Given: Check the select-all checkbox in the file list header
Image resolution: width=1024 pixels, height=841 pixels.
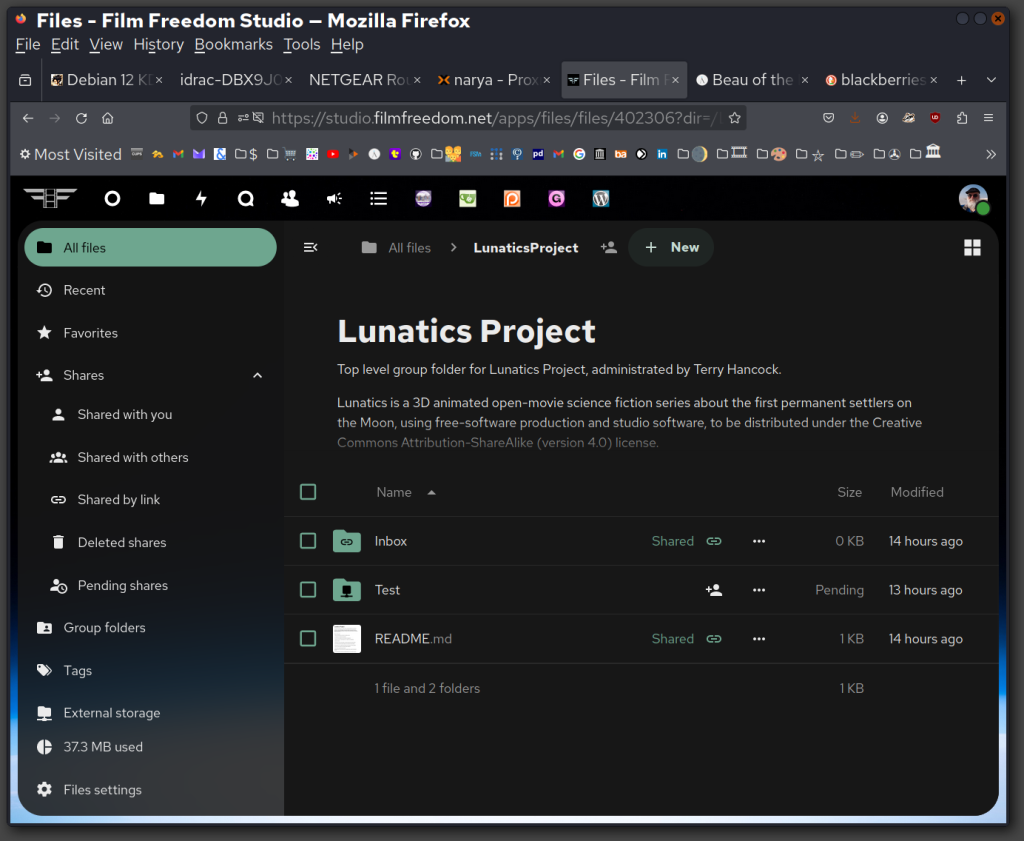Looking at the screenshot, I should 308,491.
